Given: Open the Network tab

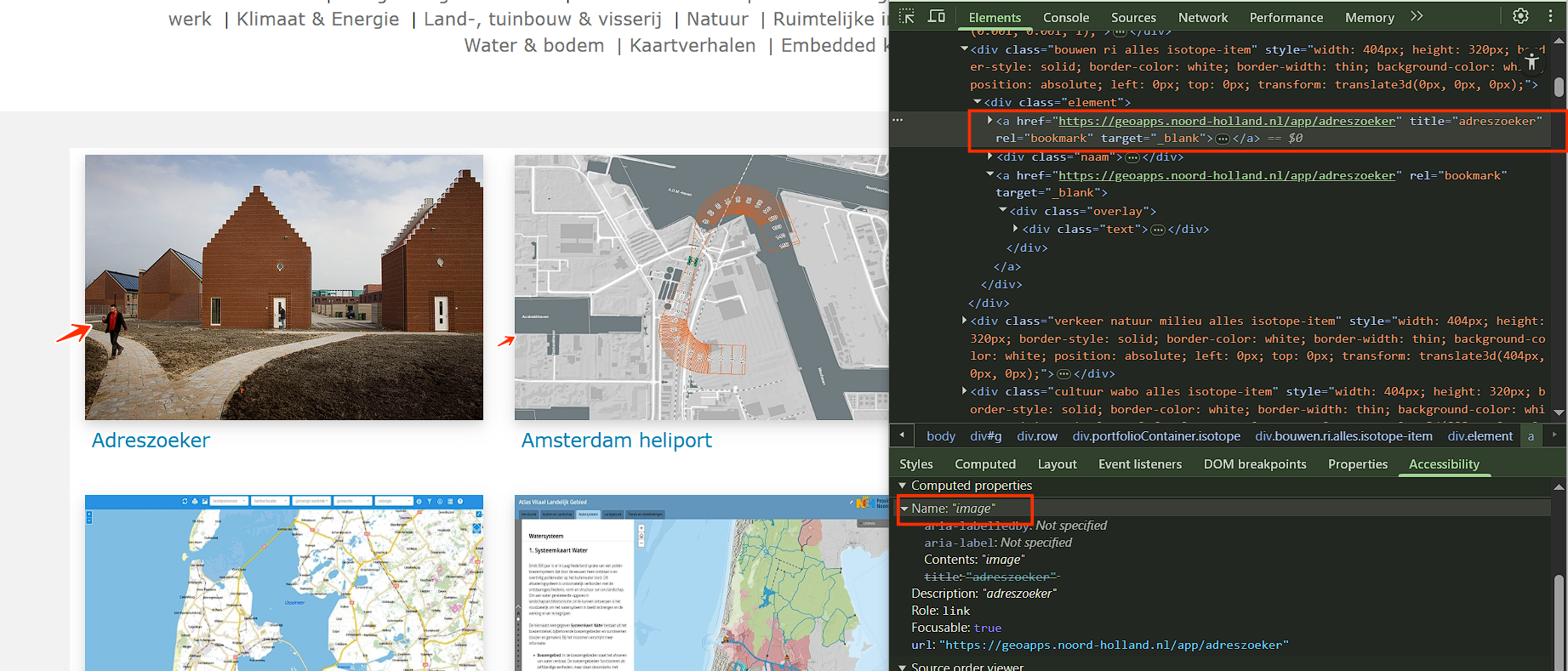Looking at the screenshot, I should click(x=1202, y=17).
